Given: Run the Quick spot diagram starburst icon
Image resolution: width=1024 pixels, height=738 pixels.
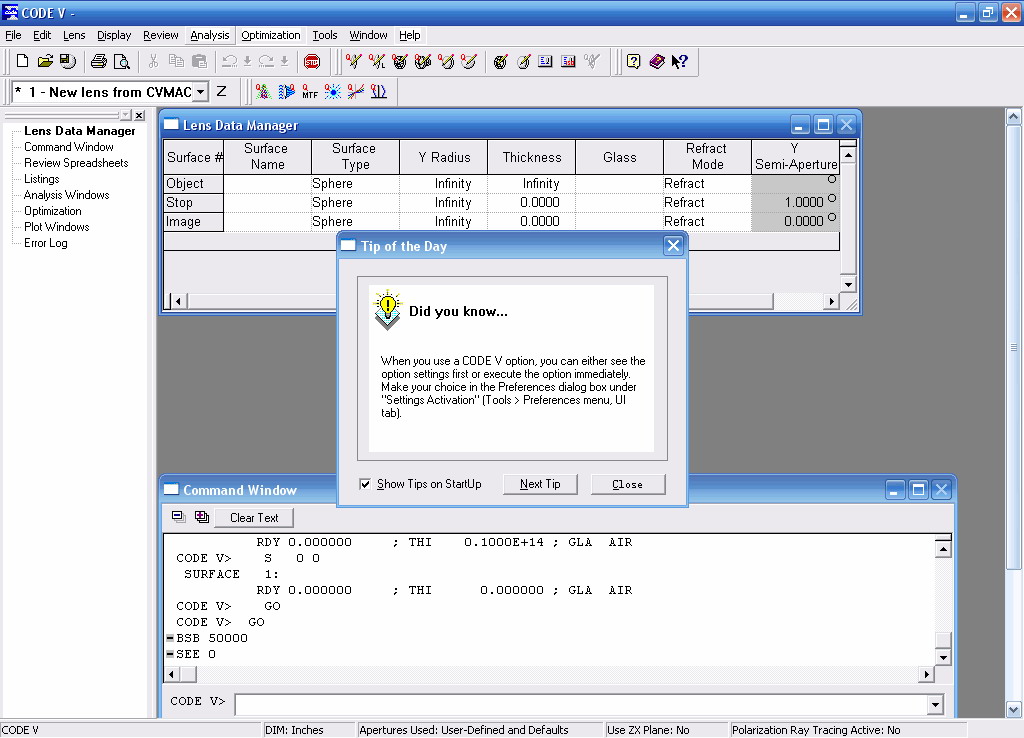Looking at the screenshot, I should tap(333, 92).
